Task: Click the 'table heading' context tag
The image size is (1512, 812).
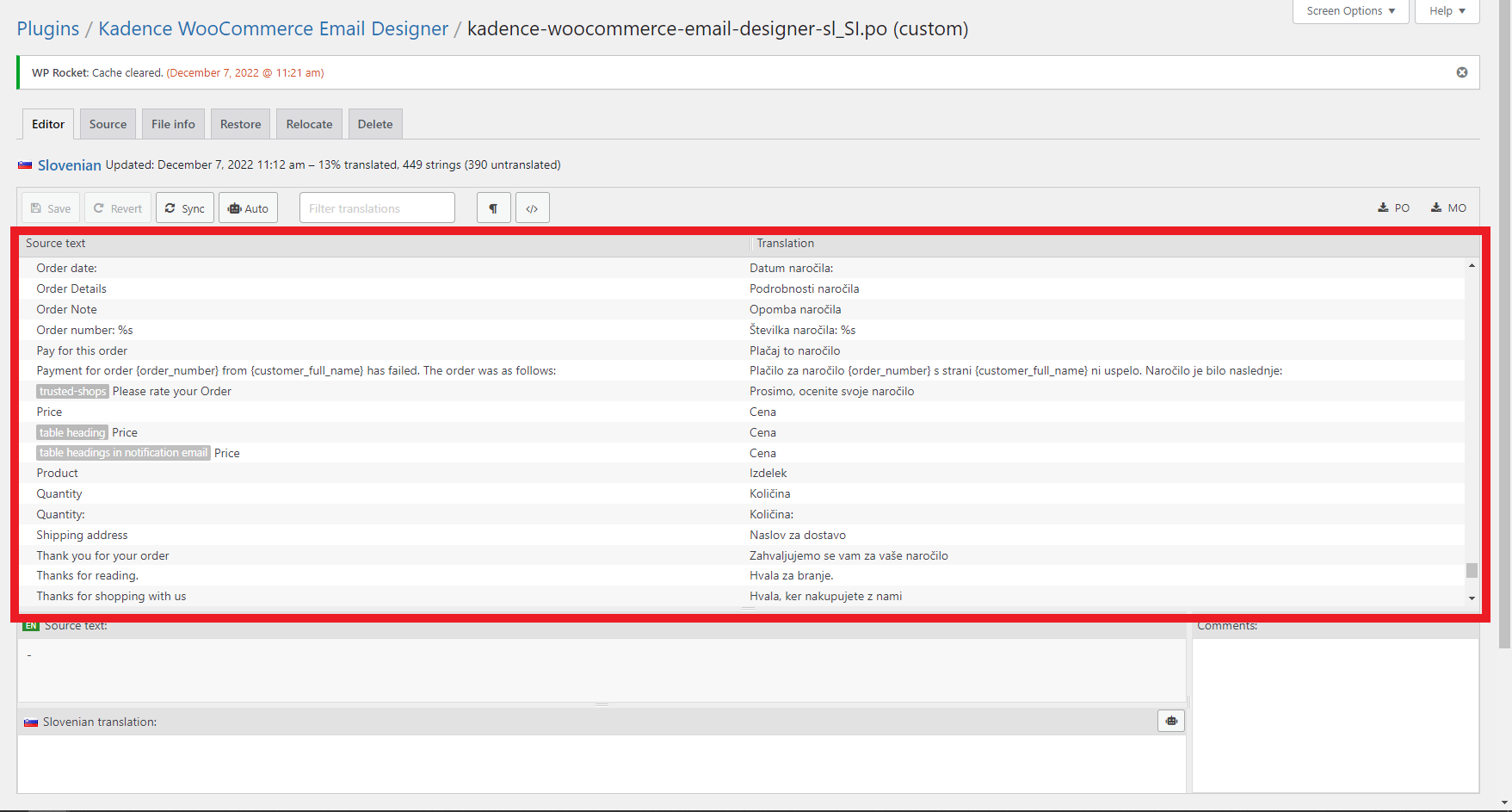Action: click(x=72, y=432)
